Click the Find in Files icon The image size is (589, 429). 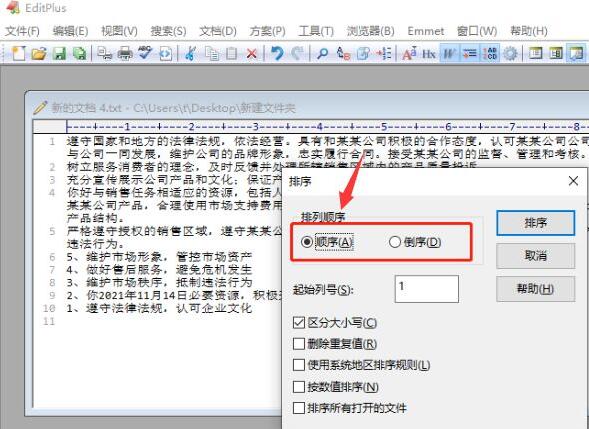pos(363,54)
